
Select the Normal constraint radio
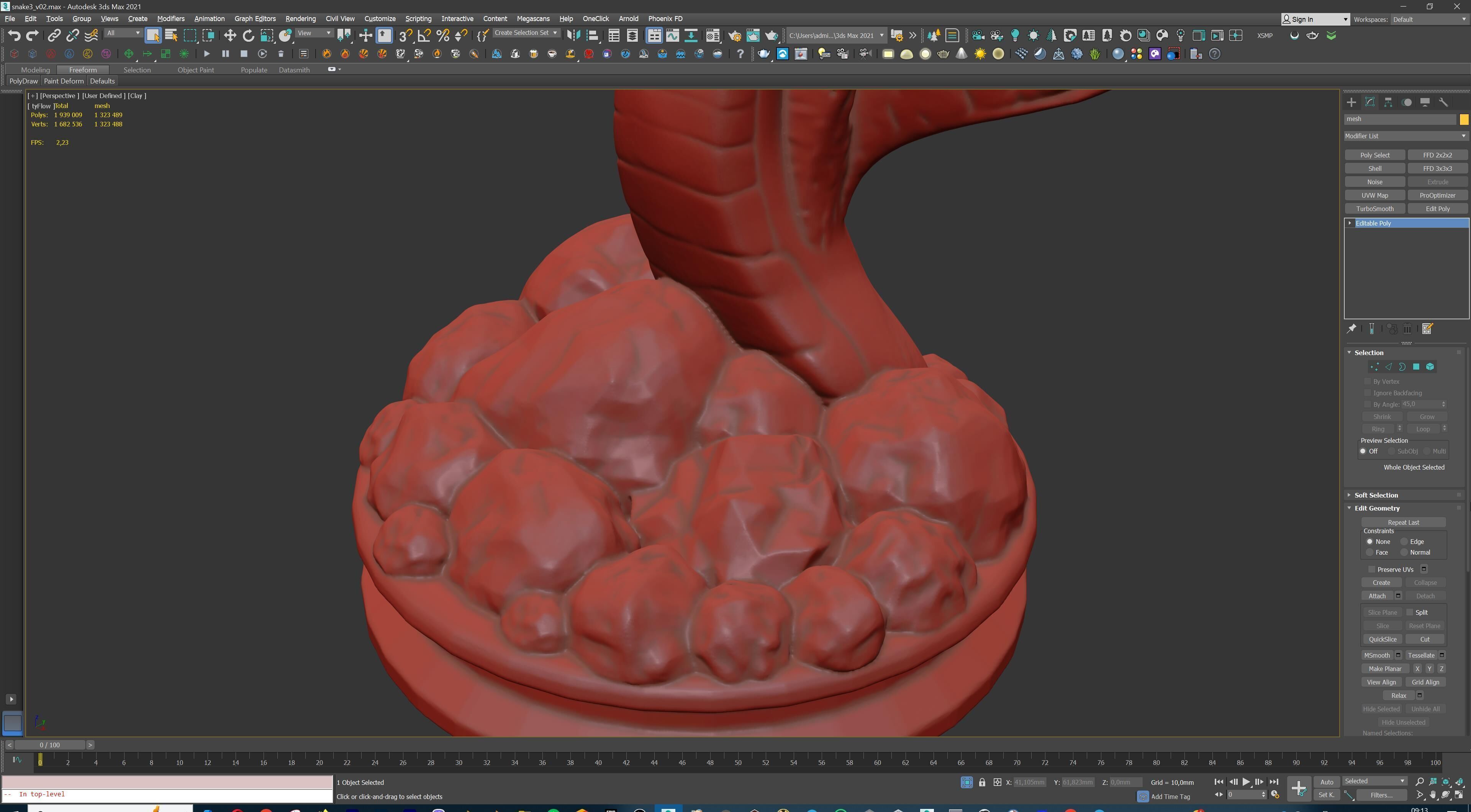tap(1404, 552)
